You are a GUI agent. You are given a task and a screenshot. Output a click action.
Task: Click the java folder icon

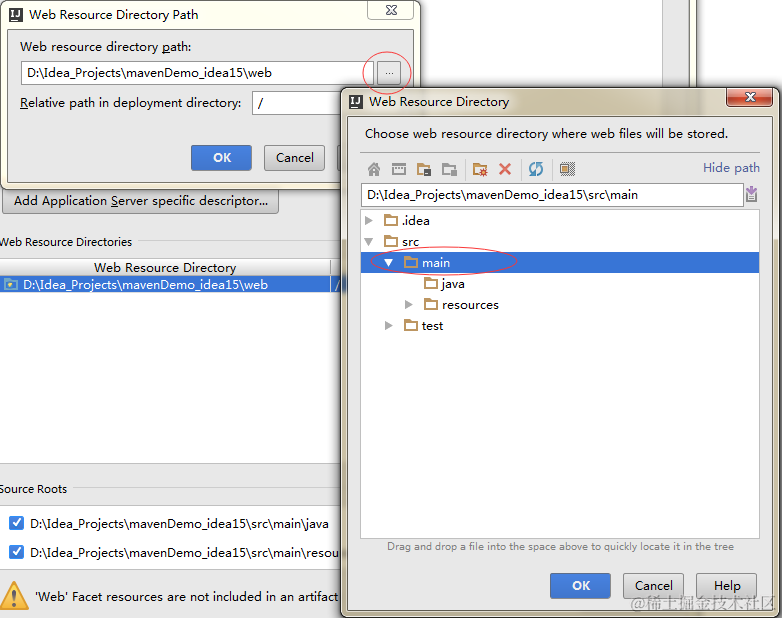coord(430,283)
